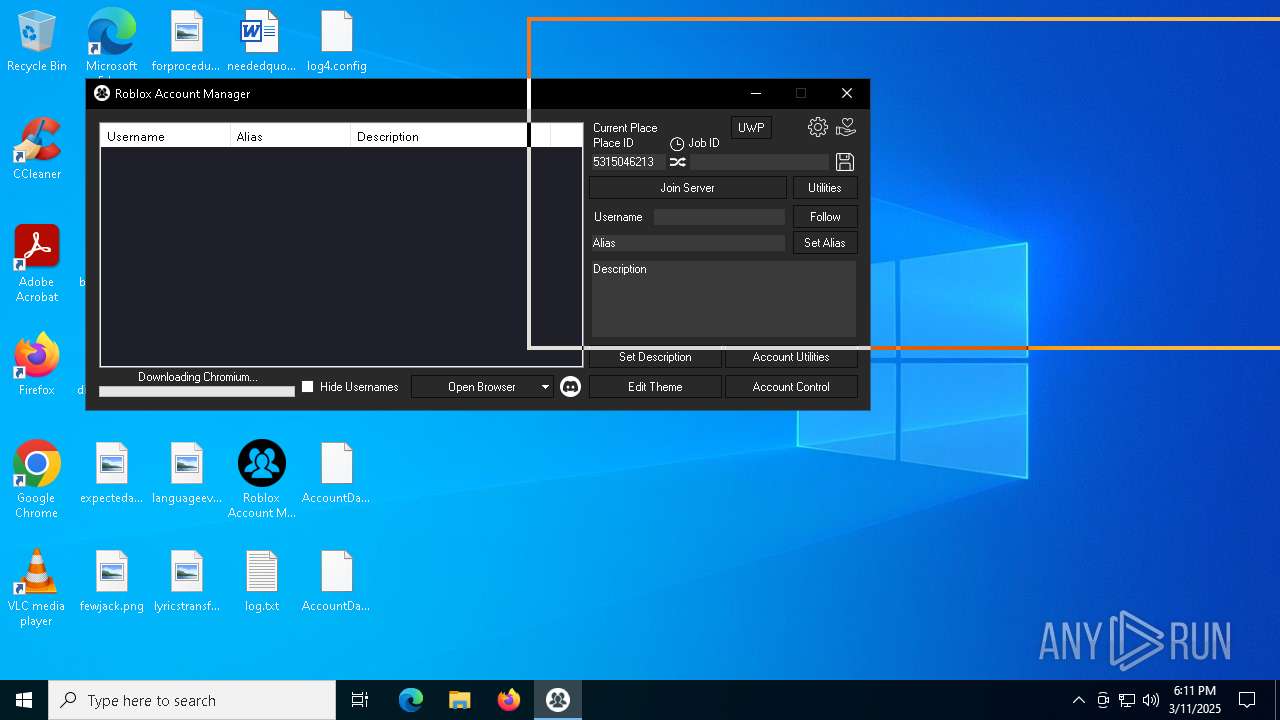Click the Alias input field

pos(688,243)
